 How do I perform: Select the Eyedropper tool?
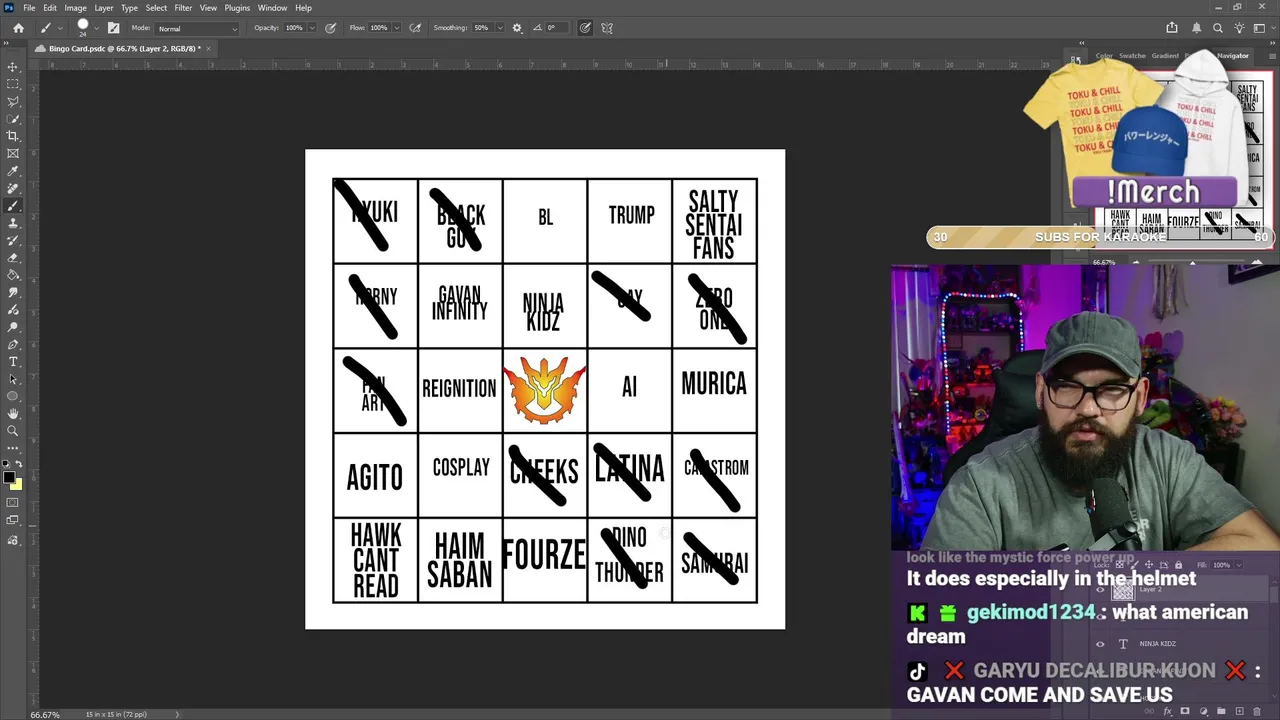point(13,171)
